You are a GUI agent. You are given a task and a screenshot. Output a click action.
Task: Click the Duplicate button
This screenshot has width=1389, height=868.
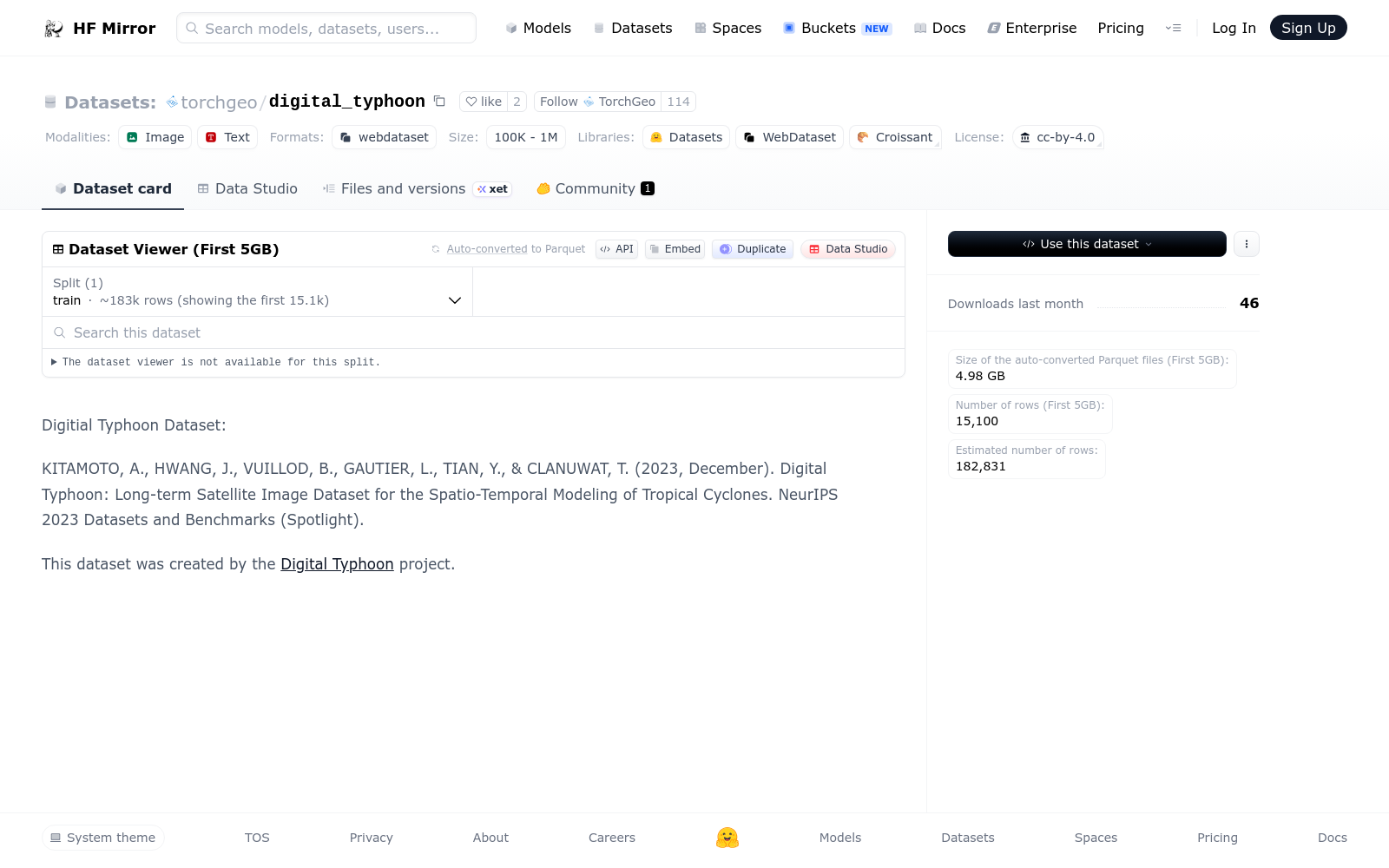pyautogui.click(x=753, y=249)
